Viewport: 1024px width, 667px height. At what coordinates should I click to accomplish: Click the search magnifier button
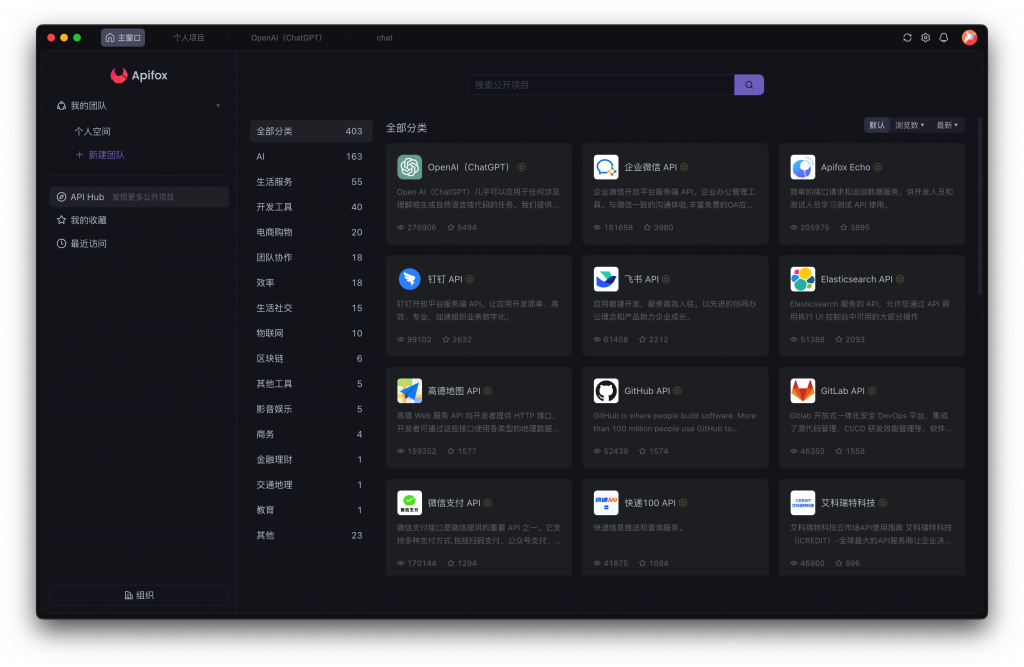pos(749,85)
